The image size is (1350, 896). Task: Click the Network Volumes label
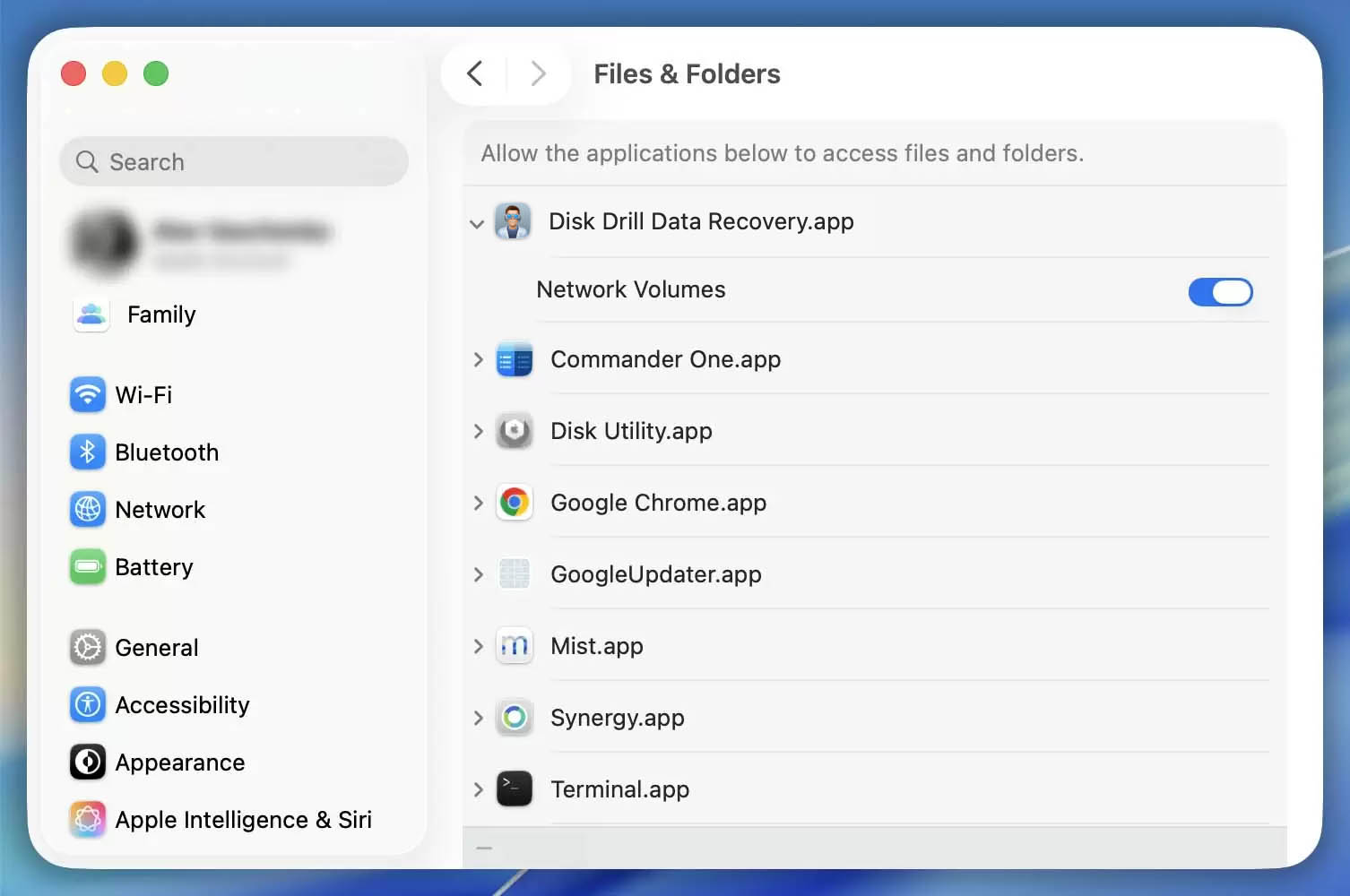tap(631, 289)
